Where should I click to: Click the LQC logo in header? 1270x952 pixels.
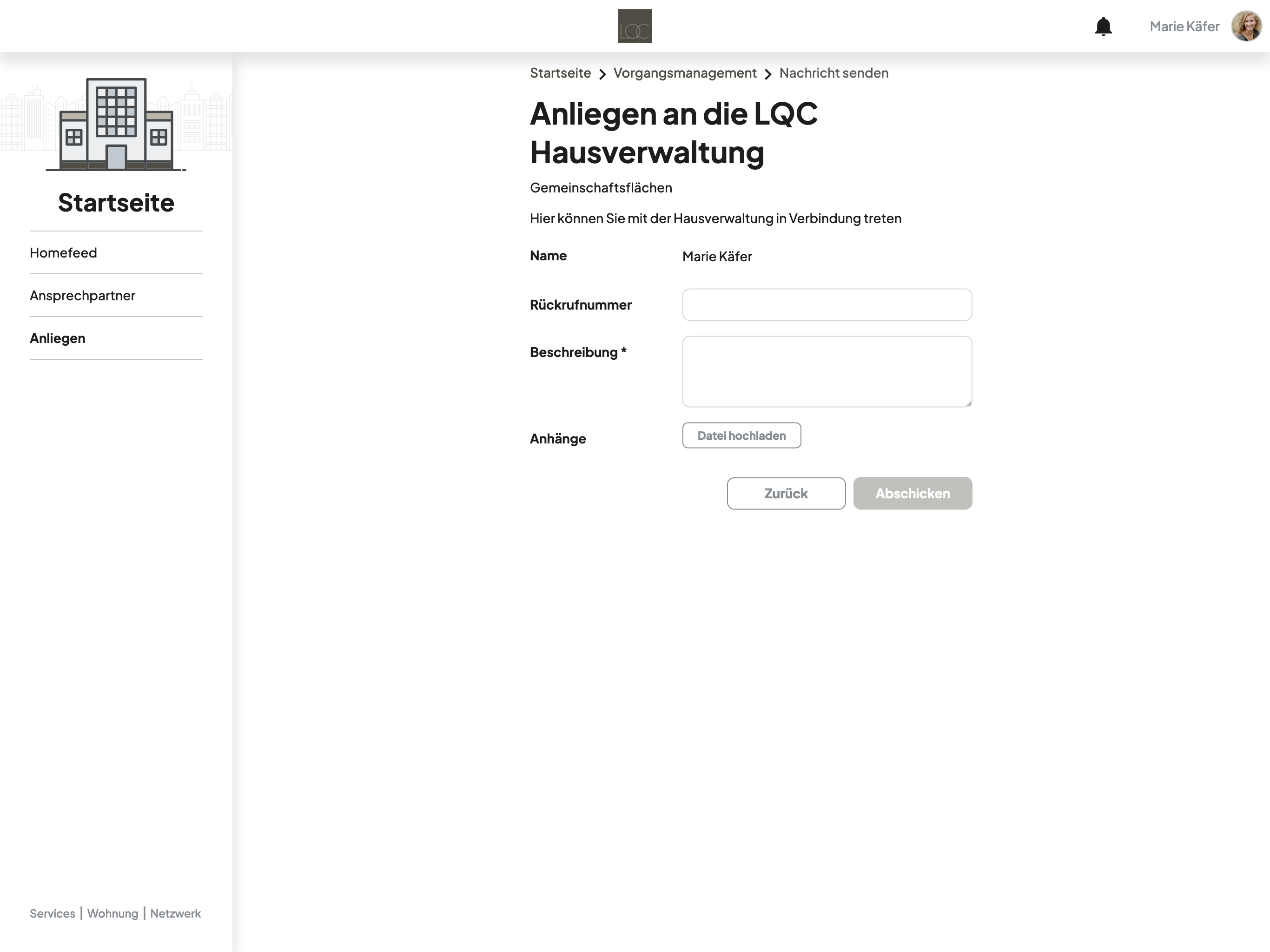635,26
